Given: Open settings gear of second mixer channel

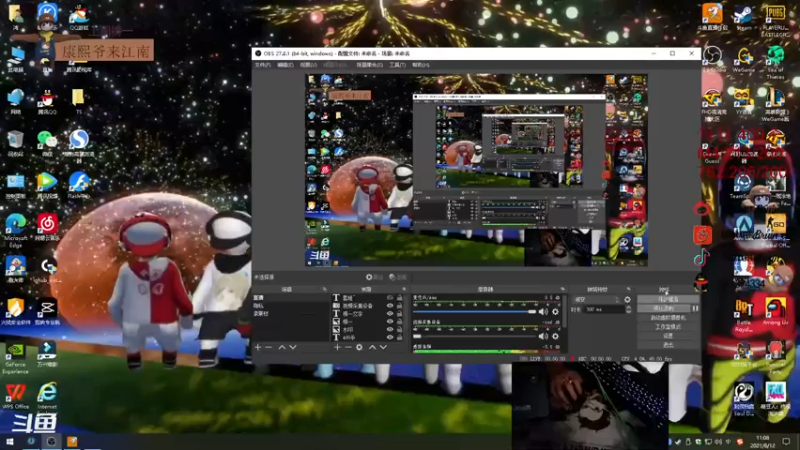Looking at the screenshot, I should [x=555, y=336].
